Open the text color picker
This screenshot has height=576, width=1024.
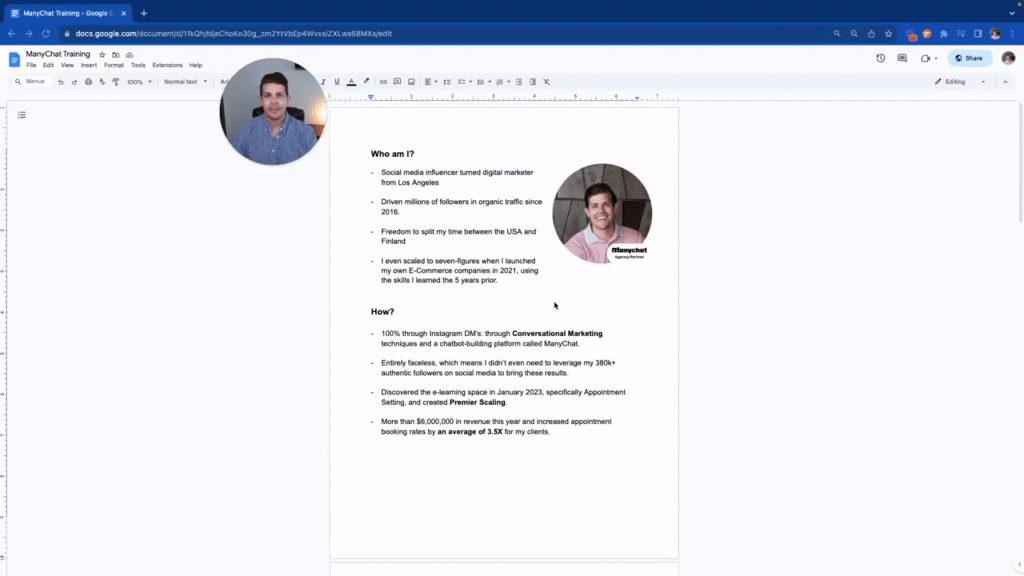pyautogui.click(x=351, y=82)
